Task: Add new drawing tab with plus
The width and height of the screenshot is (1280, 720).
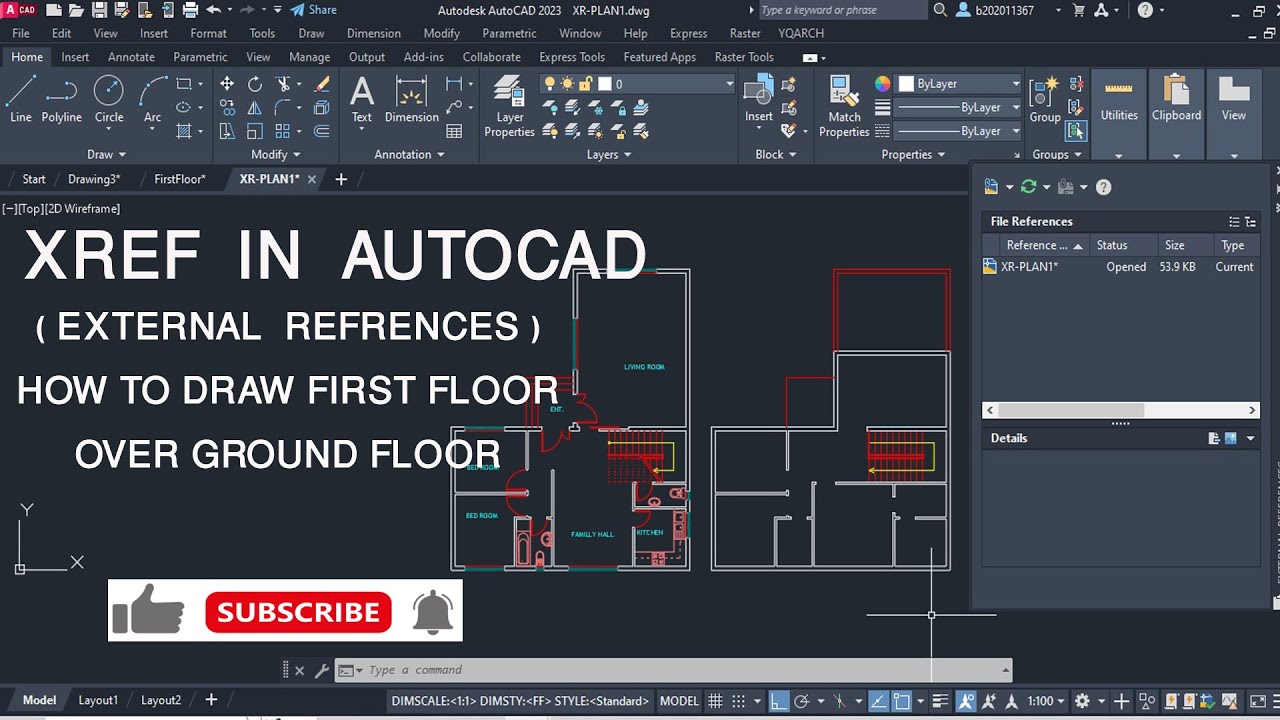Action: pyautogui.click(x=341, y=179)
